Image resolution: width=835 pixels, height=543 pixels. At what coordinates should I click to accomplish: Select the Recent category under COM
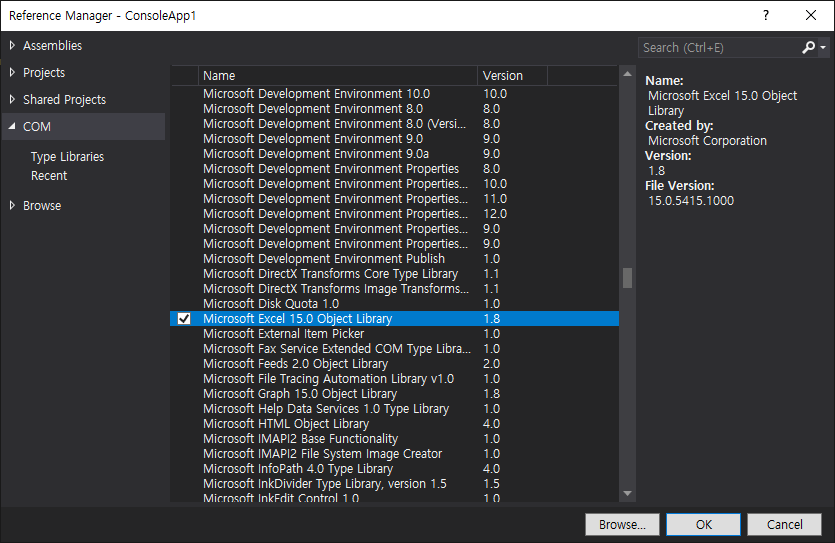(49, 176)
